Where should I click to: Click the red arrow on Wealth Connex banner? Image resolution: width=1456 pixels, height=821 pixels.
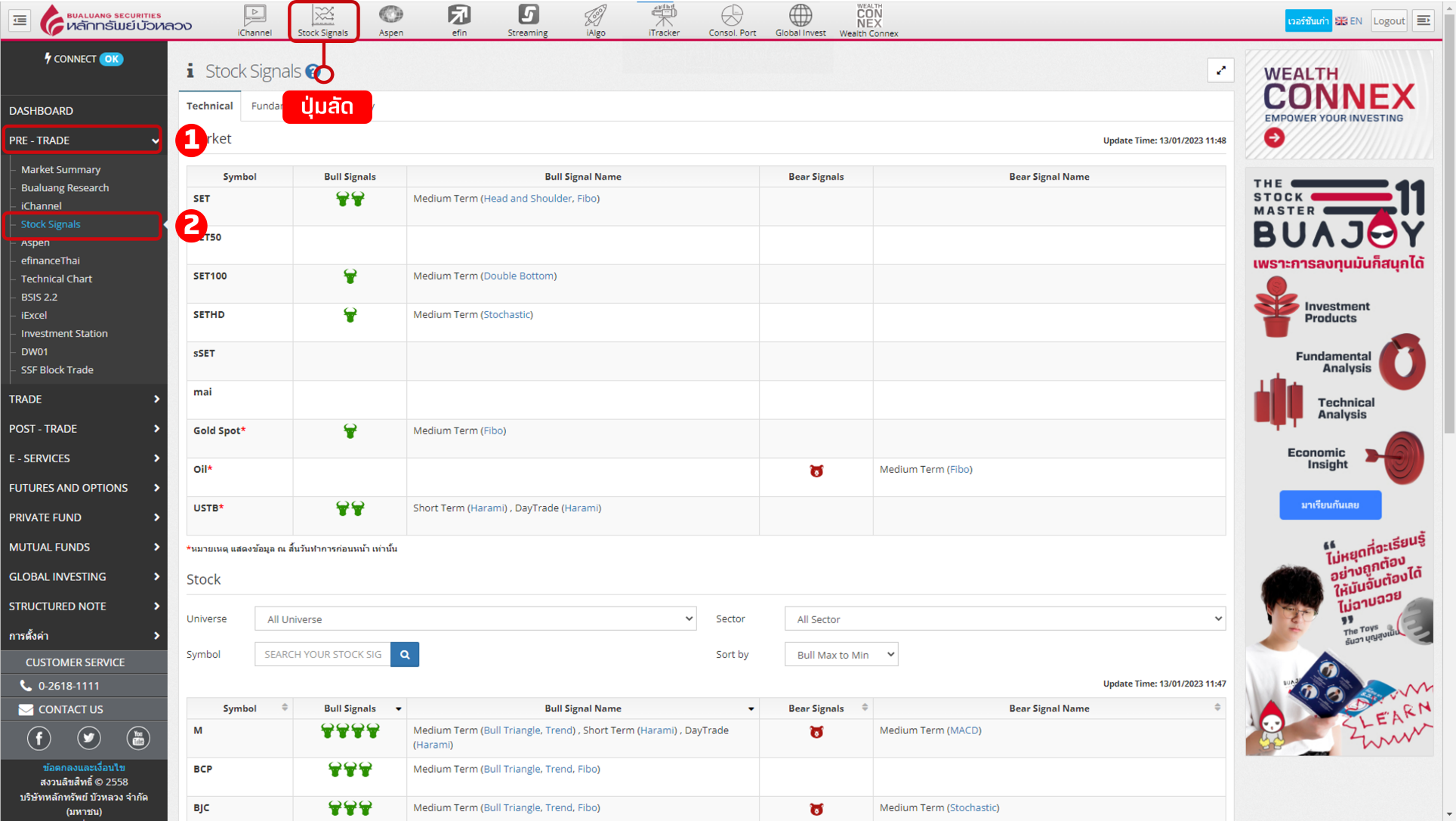tap(1274, 137)
